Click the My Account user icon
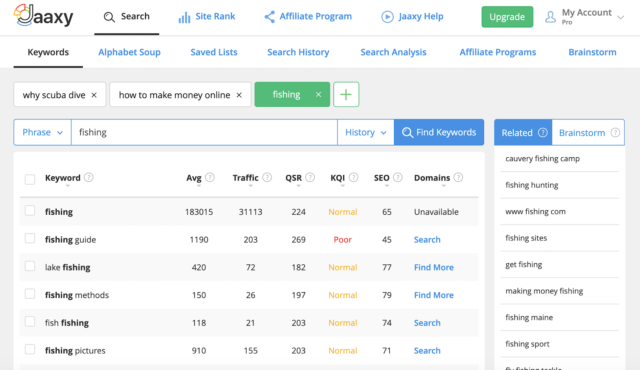The width and height of the screenshot is (640, 370). 550,17
